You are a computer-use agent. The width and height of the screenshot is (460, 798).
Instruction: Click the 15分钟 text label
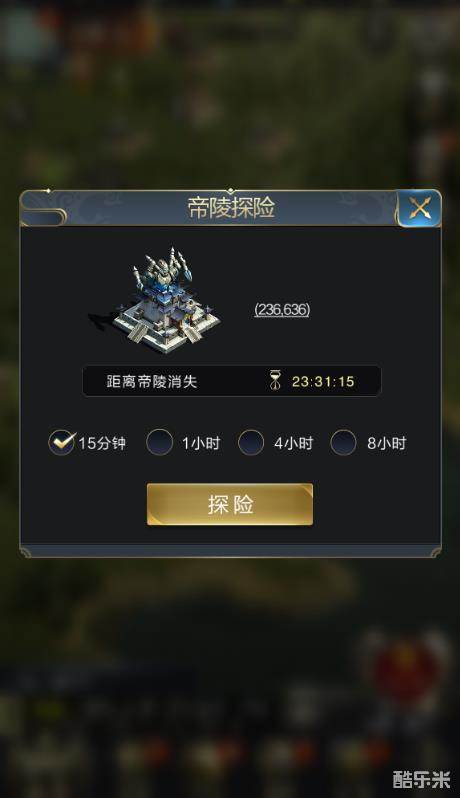102,443
